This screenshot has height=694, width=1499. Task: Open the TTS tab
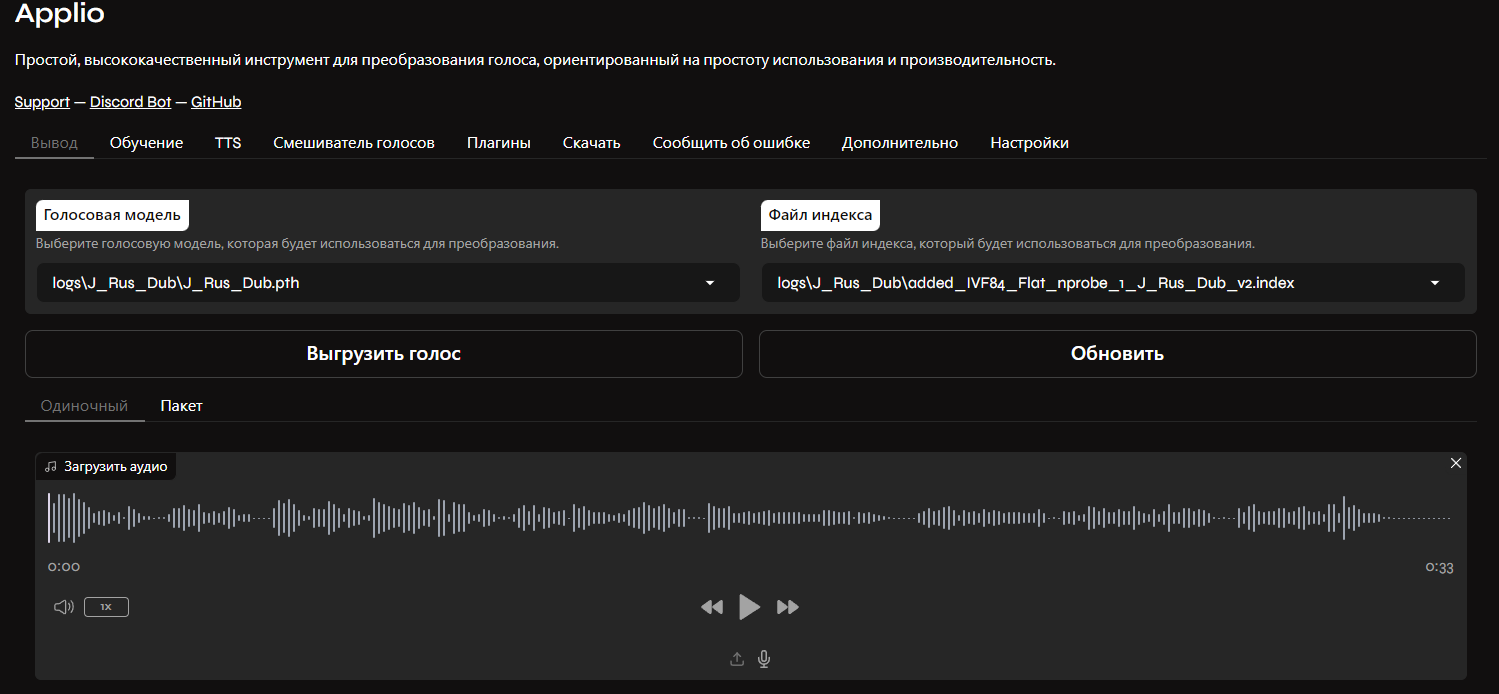228,143
